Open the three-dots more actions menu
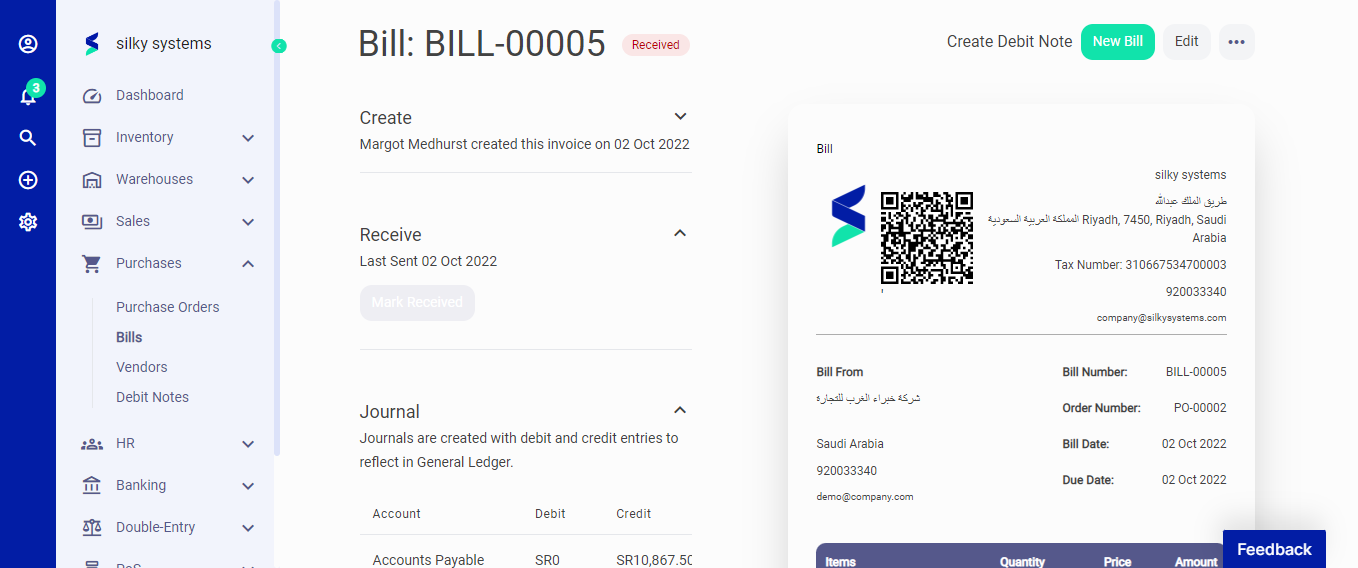Viewport: 1358px width, 568px height. 1236,42
